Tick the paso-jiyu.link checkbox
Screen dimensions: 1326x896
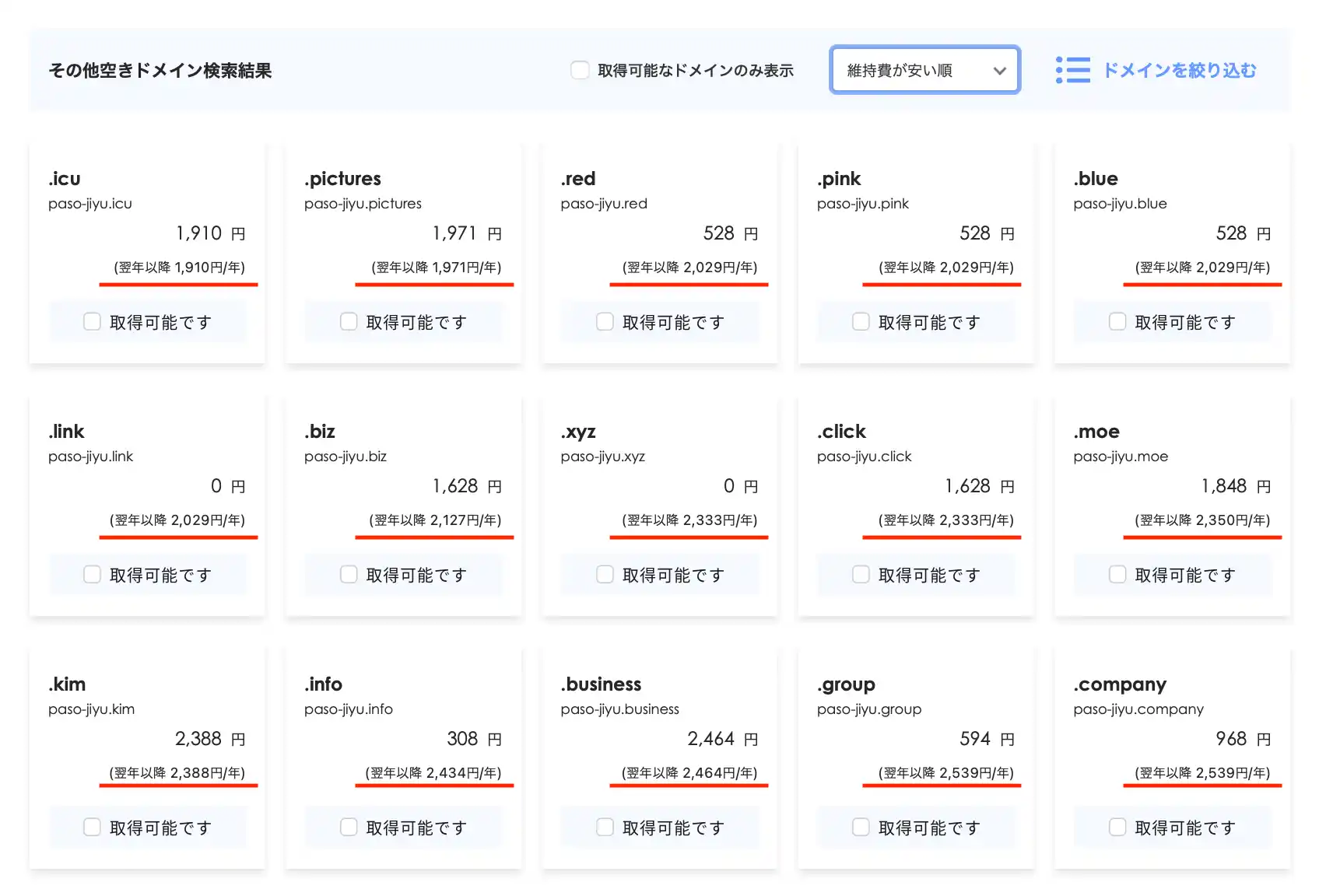click(x=92, y=574)
